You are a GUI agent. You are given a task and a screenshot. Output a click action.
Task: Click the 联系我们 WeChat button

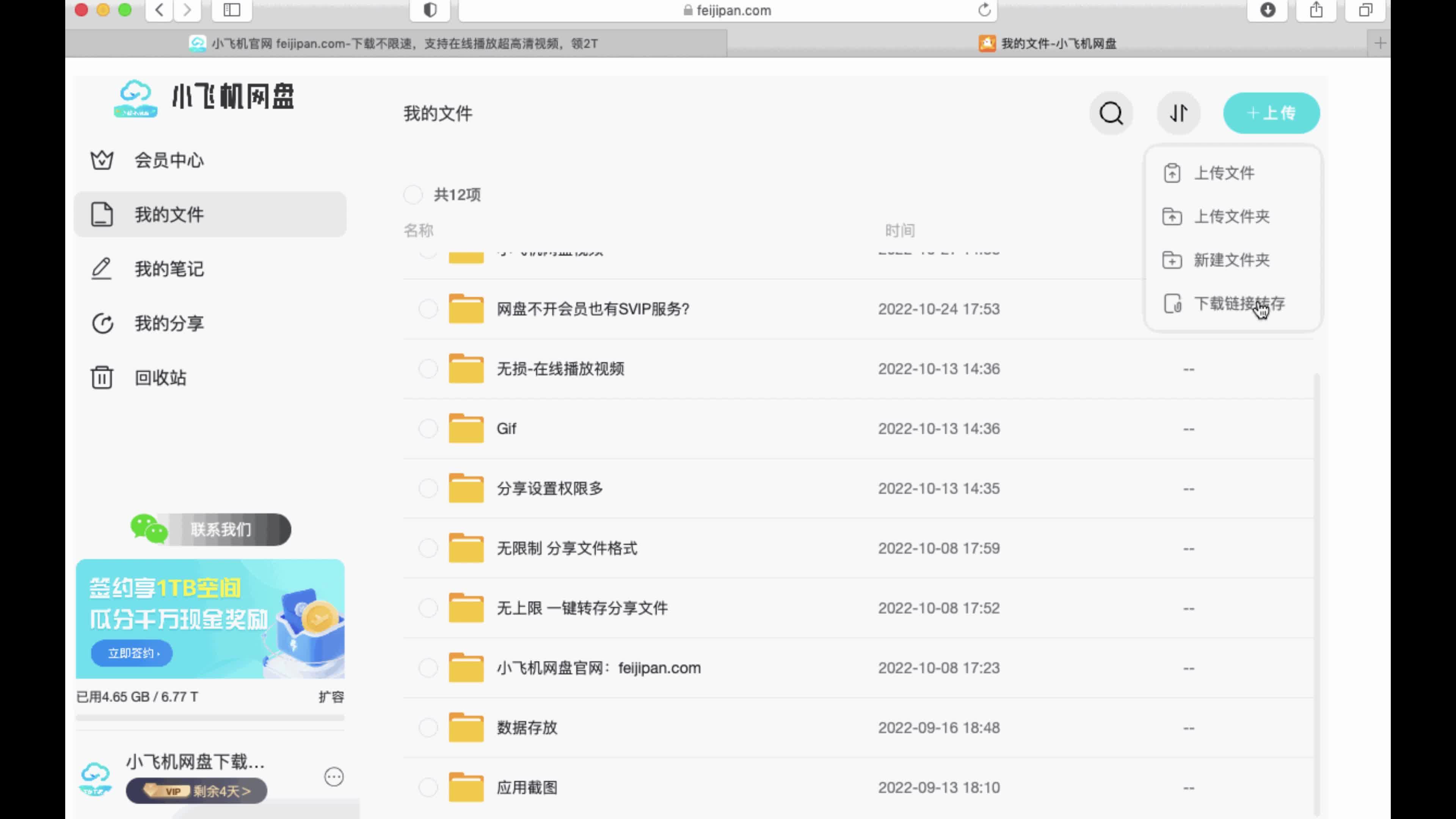tap(220, 530)
